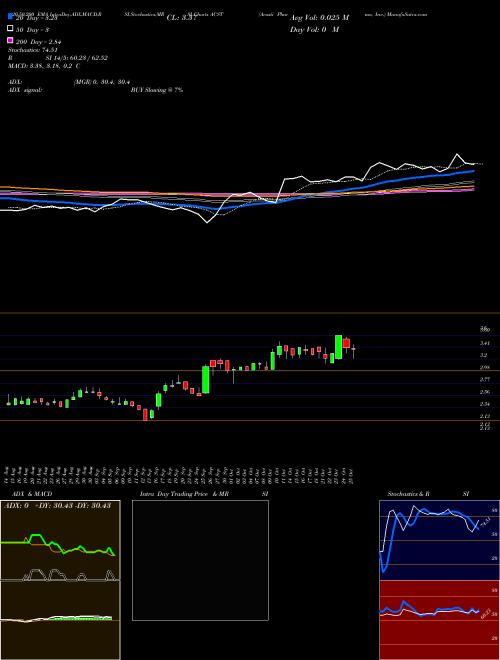
Task: Select the '200 Day = 2.84' legend text
Action: tap(39, 42)
